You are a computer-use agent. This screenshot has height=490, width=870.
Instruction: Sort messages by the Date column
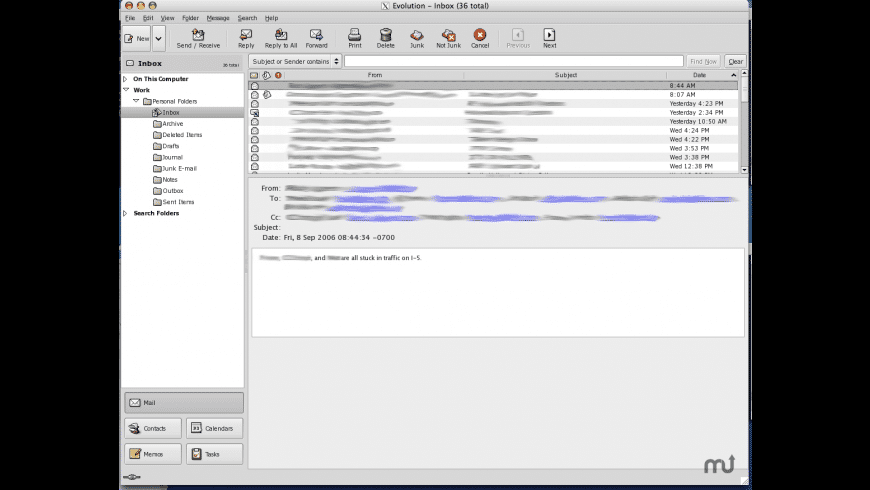[702, 75]
